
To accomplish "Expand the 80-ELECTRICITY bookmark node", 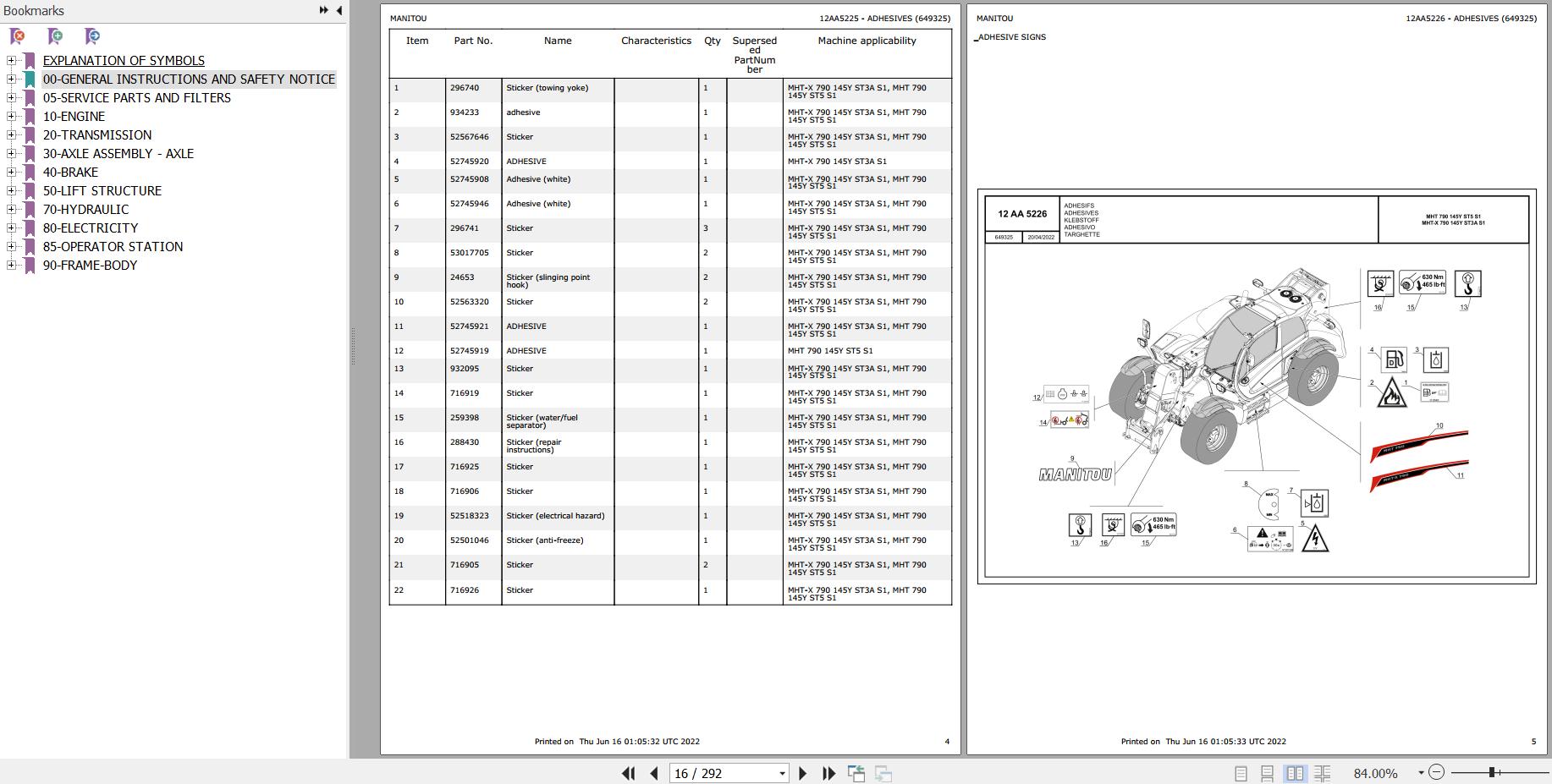I will (11, 228).
